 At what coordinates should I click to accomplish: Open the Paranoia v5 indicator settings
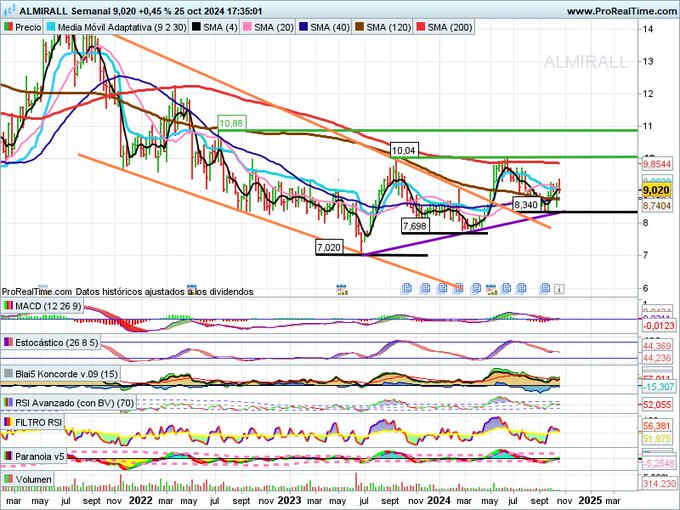(x=34, y=456)
